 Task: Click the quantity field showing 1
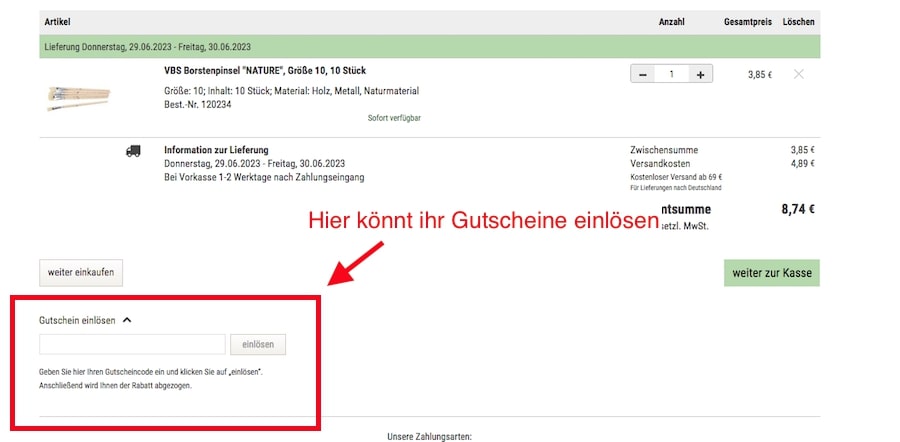(672, 74)
